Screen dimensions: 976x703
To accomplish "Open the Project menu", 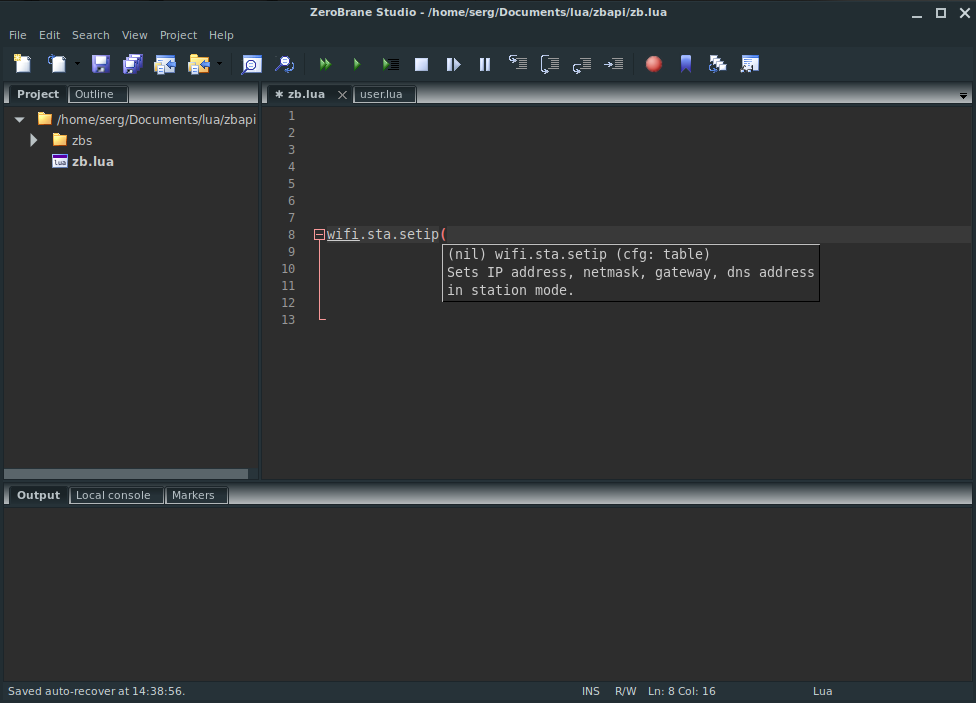I will pyautogui.click(x=178, y=35).
